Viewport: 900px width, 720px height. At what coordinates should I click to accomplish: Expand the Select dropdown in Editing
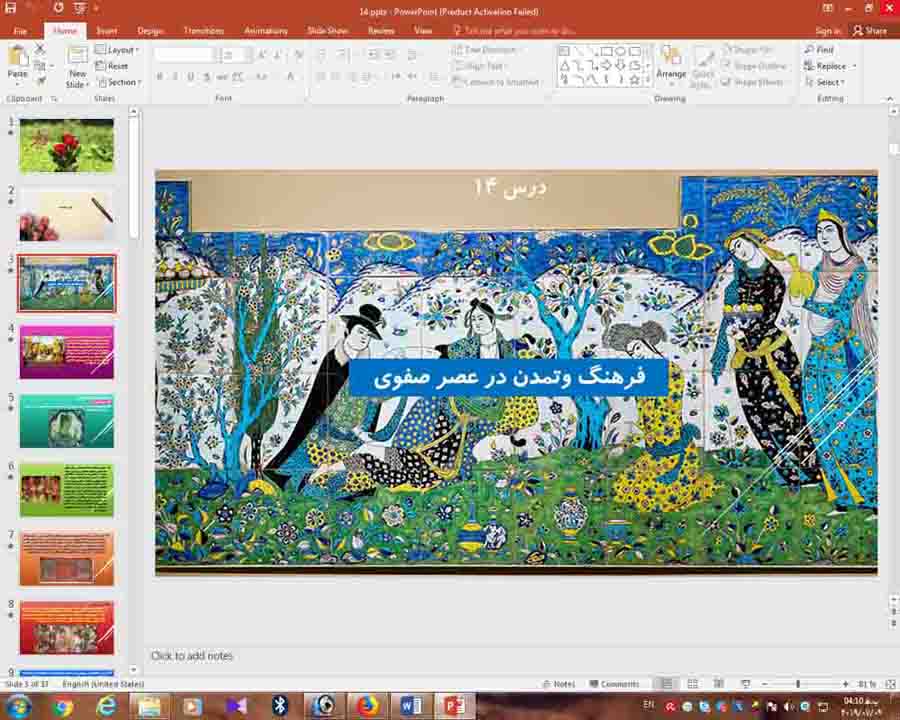point(825,82)
